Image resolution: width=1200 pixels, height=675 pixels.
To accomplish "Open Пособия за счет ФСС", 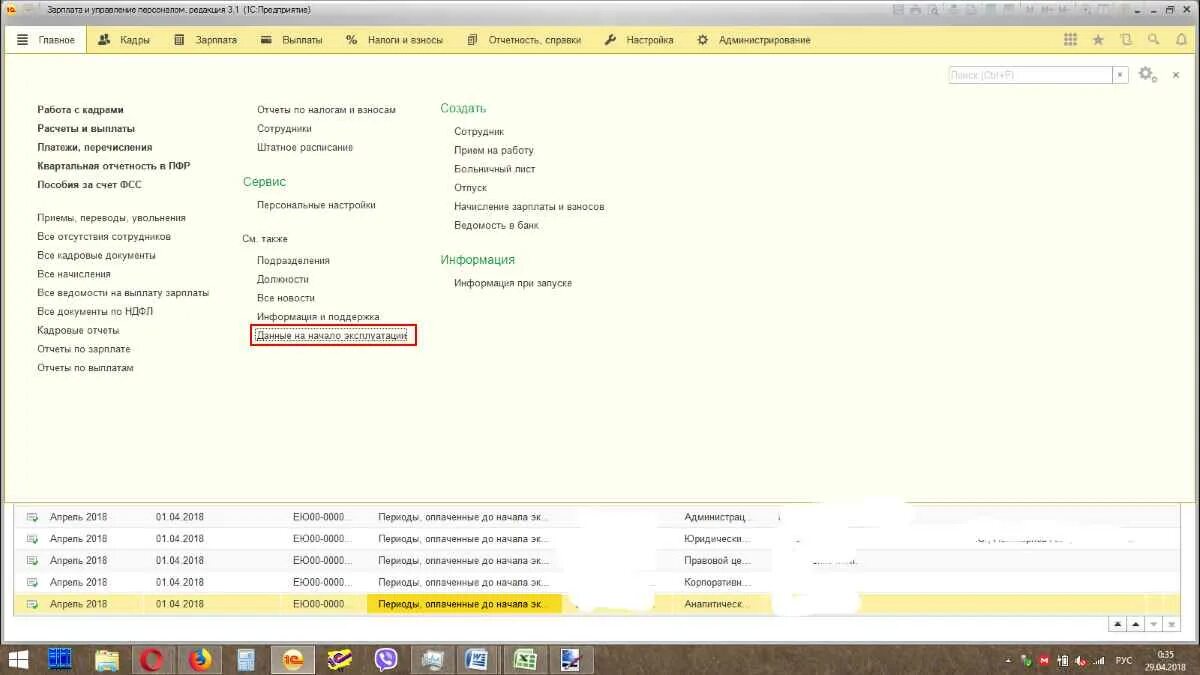I will coord(90,185).
